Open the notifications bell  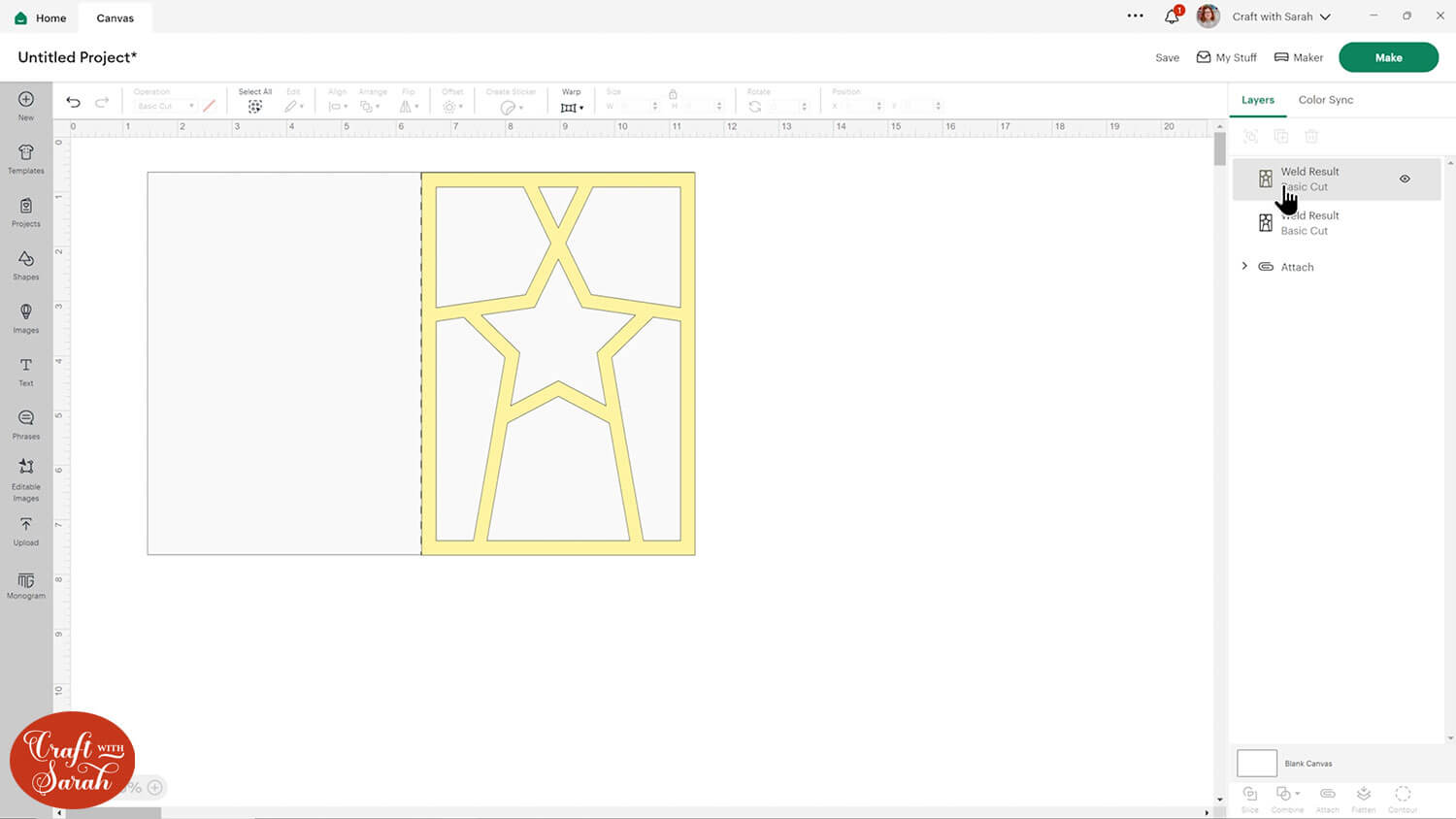[1172, 16]
